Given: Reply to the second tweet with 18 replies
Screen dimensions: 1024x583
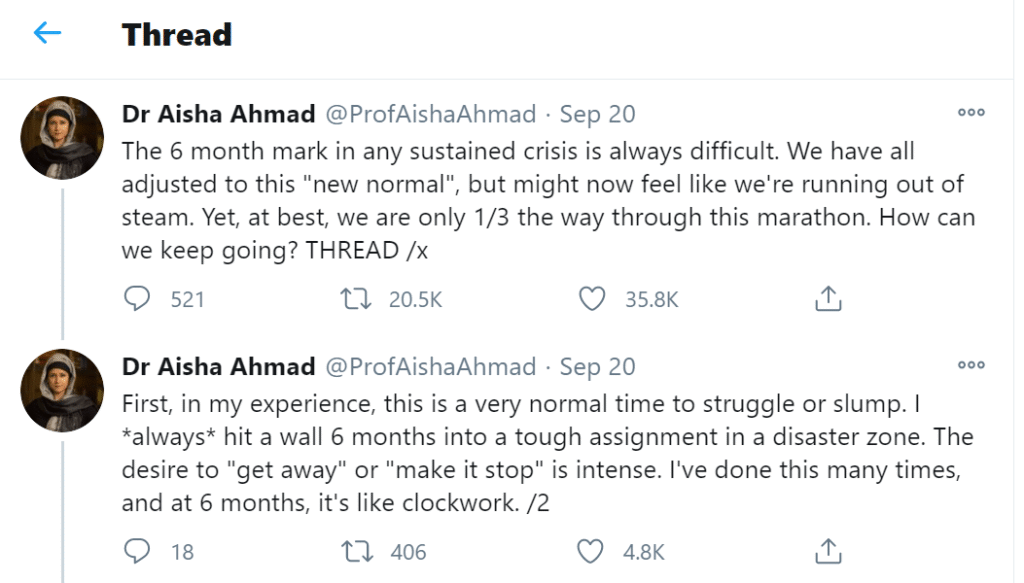Looking at the screenshot, I should click(x=137, y=551).
